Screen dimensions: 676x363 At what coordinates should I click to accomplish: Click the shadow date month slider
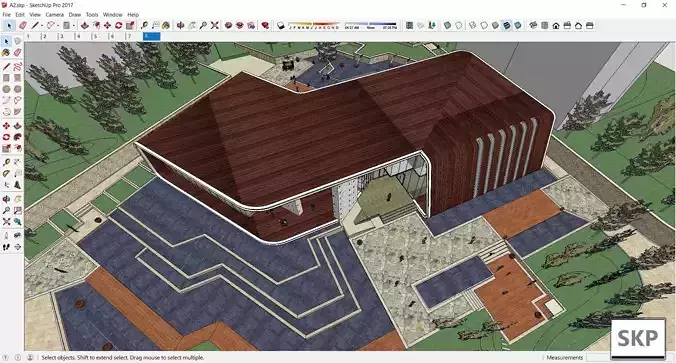point(314,25)
